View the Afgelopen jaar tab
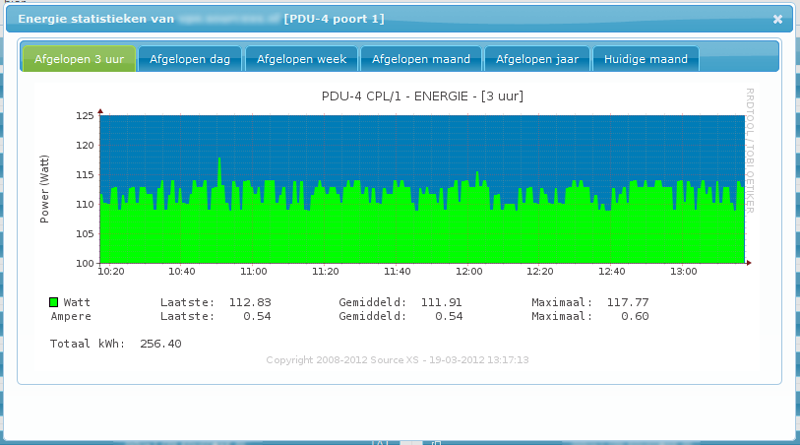 (537, 59)
